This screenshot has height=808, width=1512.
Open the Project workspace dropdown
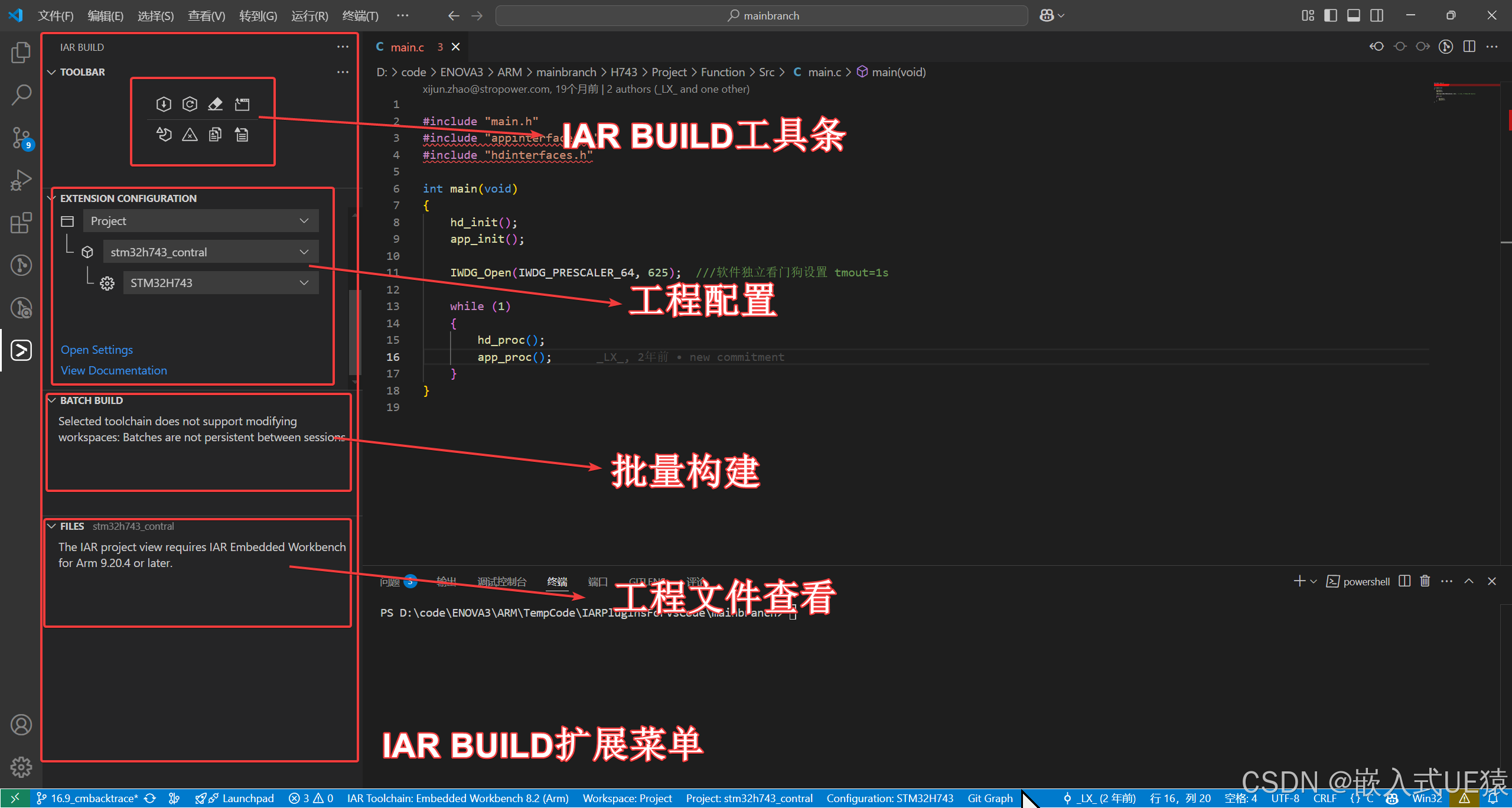tap(200, 221)
